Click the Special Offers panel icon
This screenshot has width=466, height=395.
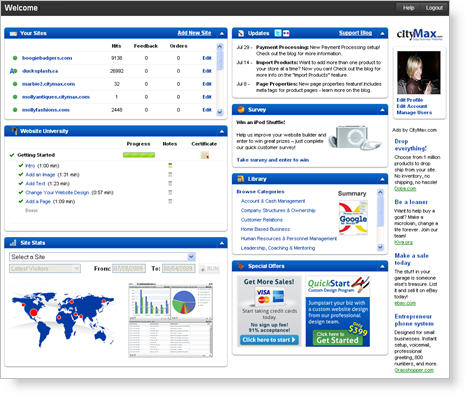(241, 266)
